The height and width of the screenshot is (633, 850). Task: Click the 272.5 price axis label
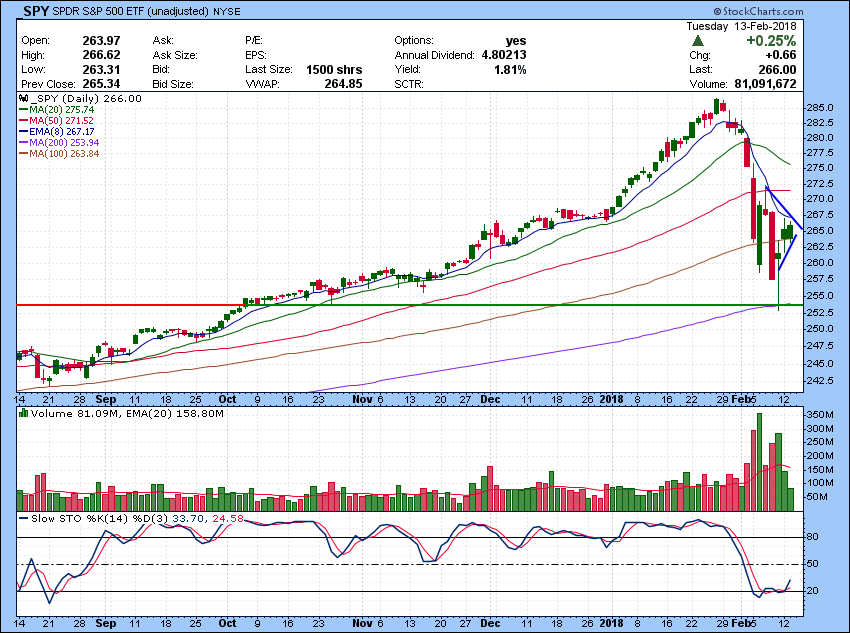click(821, 184)
